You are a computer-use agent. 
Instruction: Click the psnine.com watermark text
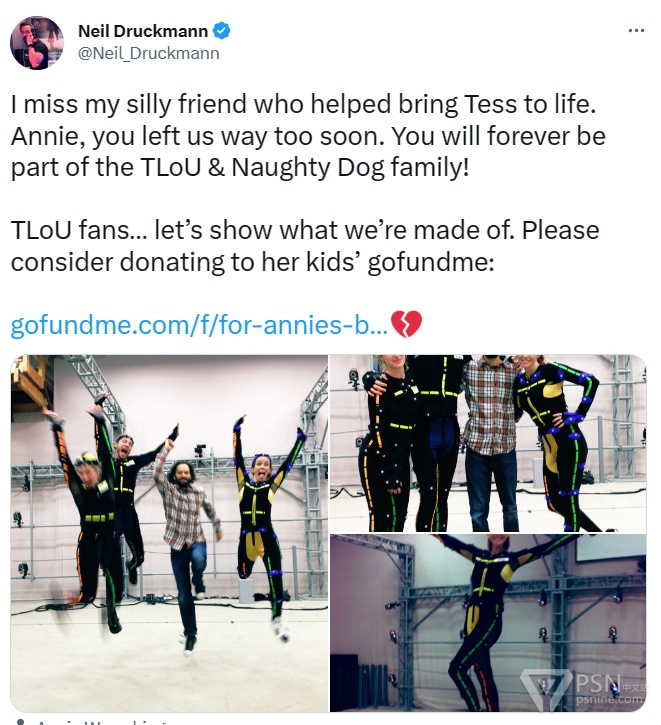[609, 700]
